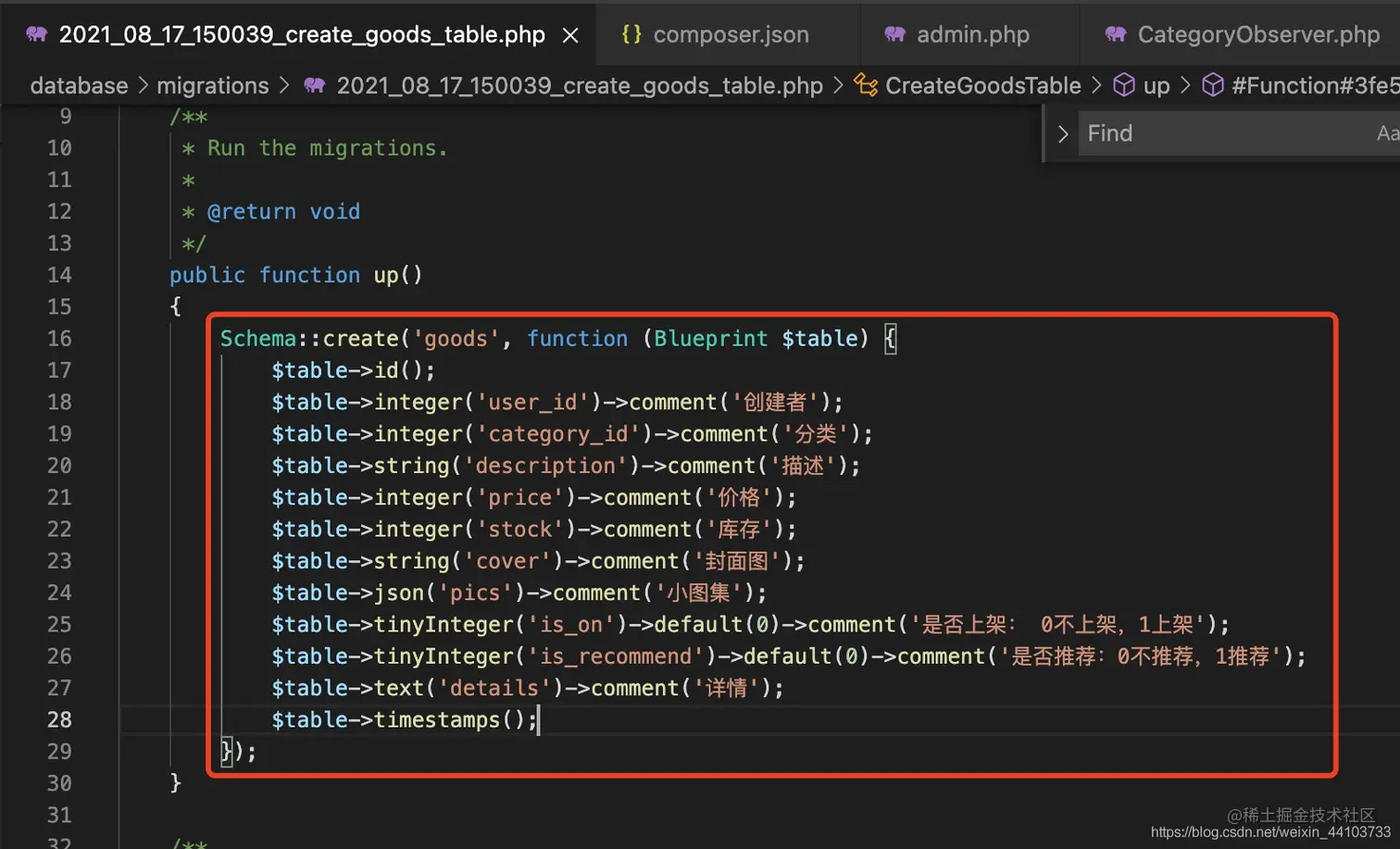
Task: Click the PHP elephant icon on admin.php tab
Action: 894,34
